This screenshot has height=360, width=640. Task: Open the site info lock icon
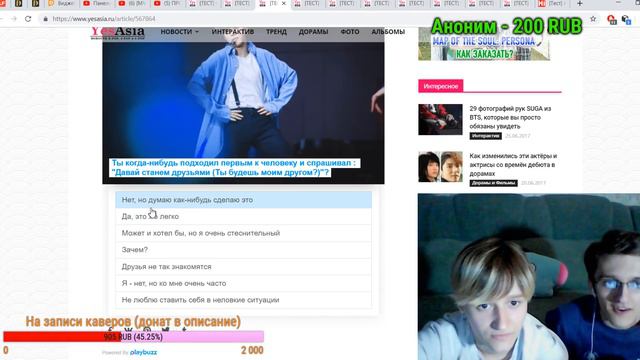pos(46,19)
